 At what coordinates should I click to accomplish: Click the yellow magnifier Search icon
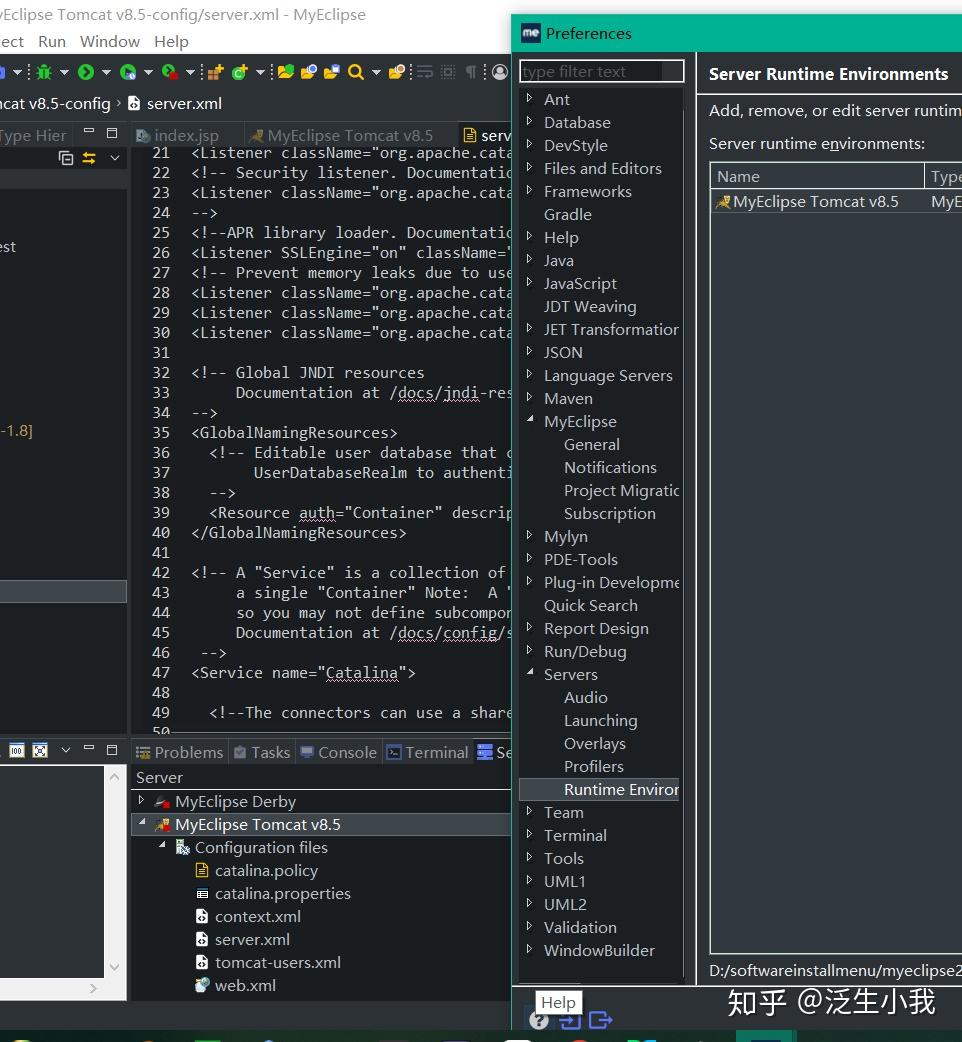[x=355, y=72]
